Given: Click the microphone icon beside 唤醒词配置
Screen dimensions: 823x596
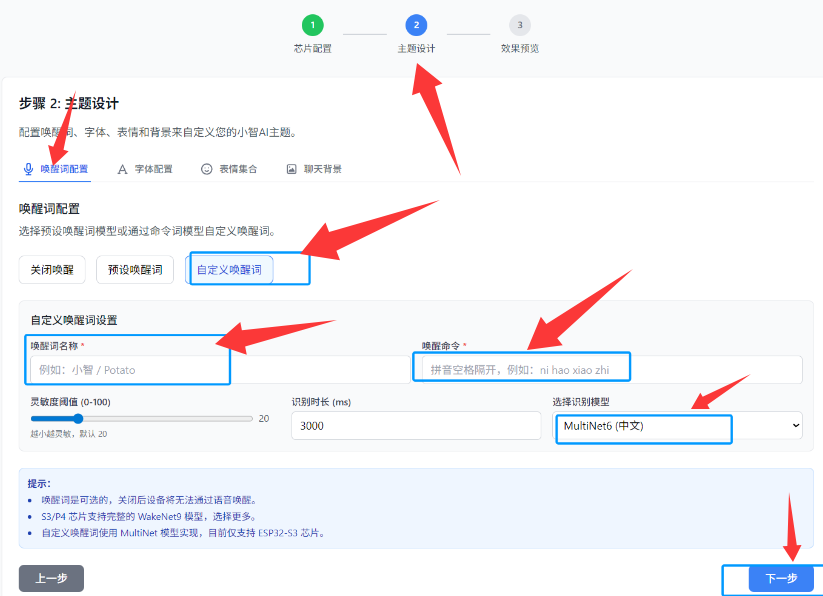Looking at the screenshot, I should [x=28, y=169].
